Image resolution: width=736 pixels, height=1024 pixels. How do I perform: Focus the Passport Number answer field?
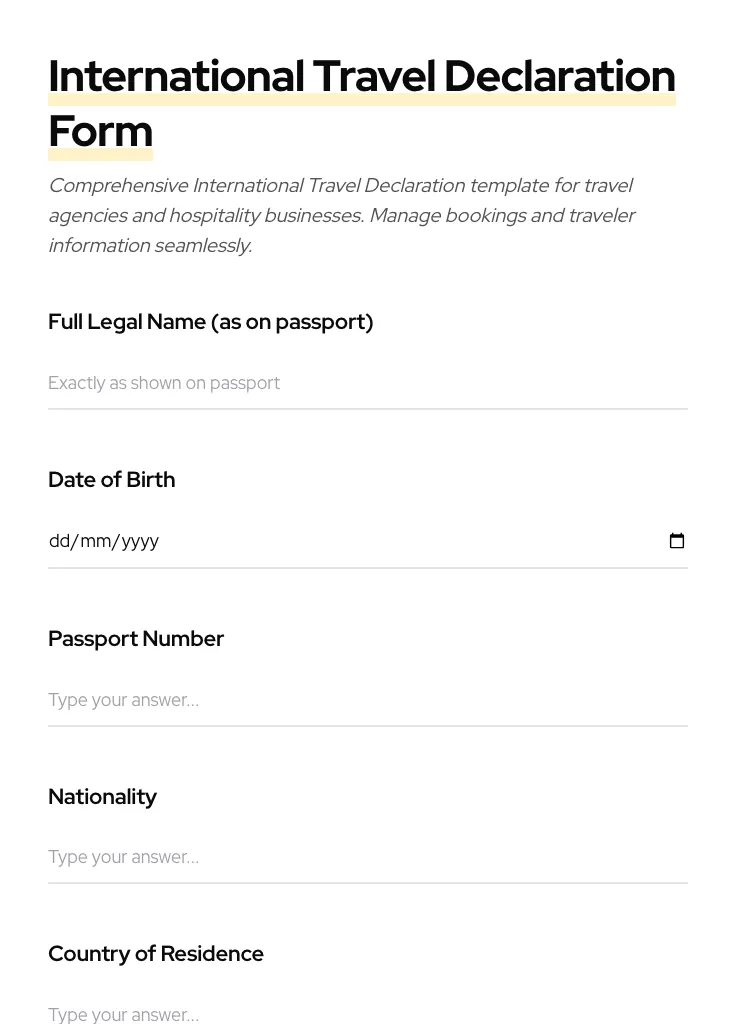(368, 700)
